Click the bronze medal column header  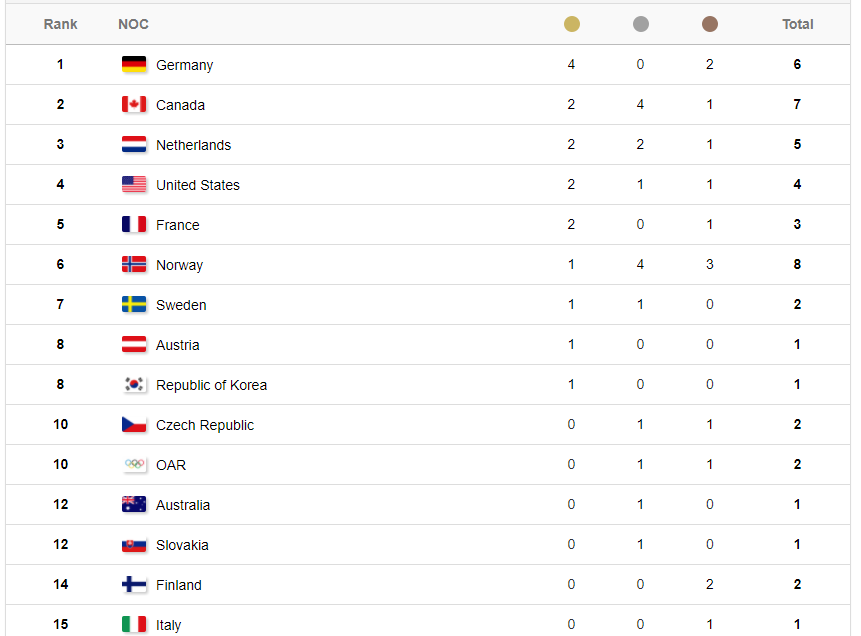(x=710, y=24)
